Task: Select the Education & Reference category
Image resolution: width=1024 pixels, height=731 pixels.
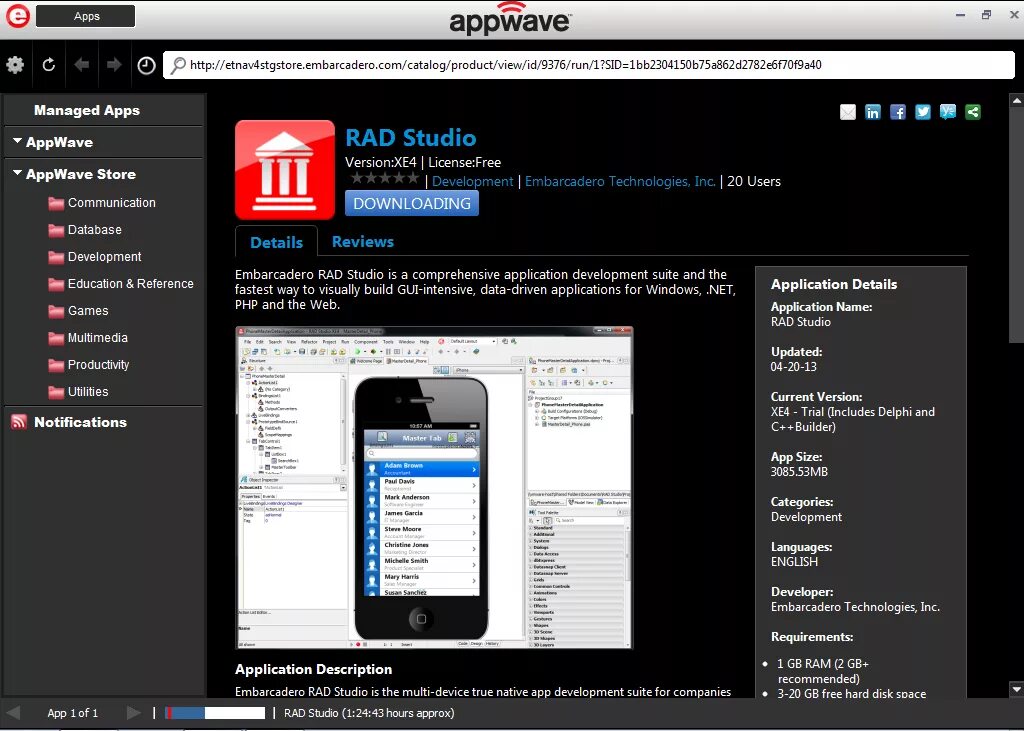Action: (131, 284)
